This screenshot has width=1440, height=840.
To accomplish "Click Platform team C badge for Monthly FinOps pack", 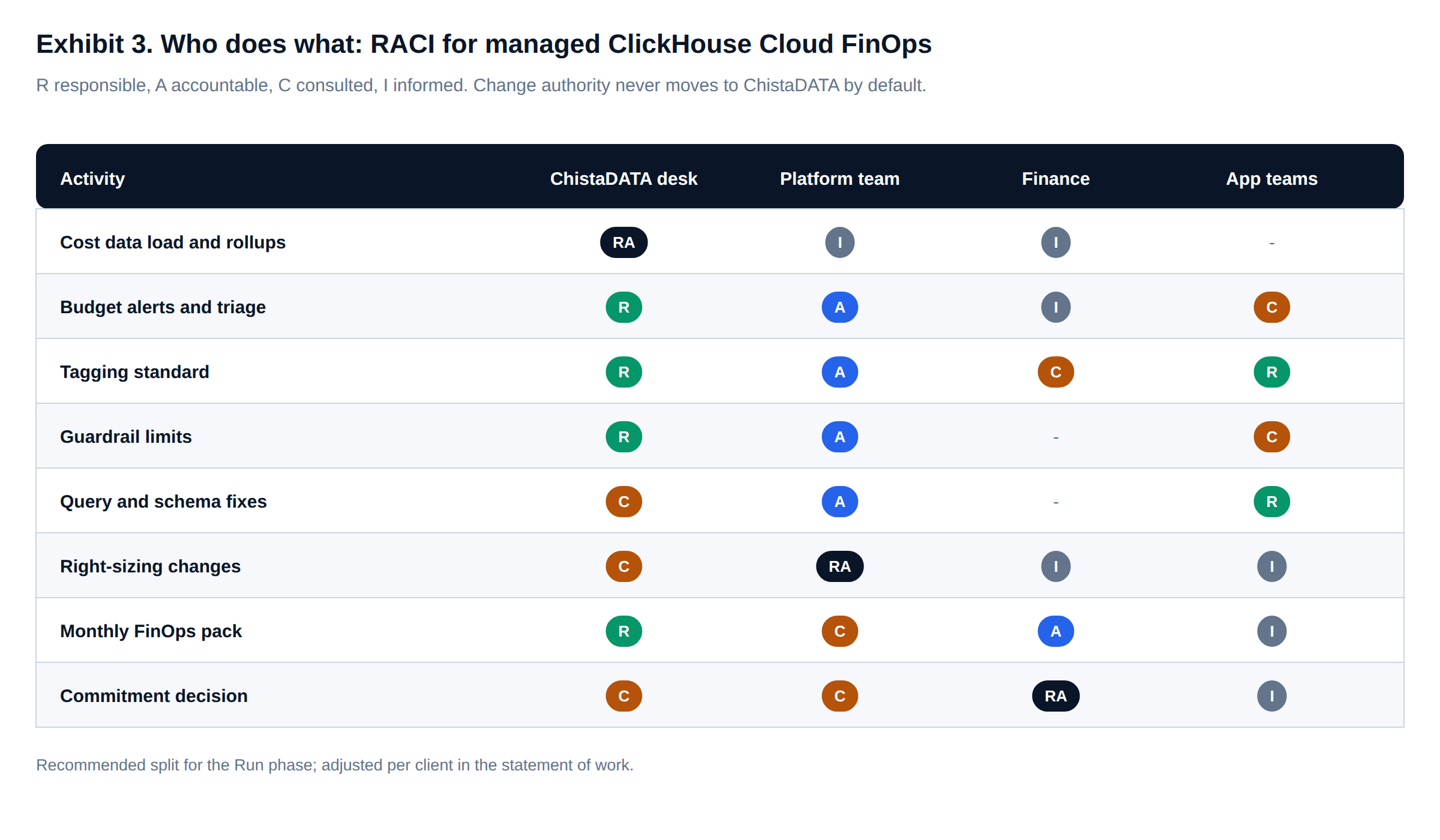I will click(x=839, y=631).
